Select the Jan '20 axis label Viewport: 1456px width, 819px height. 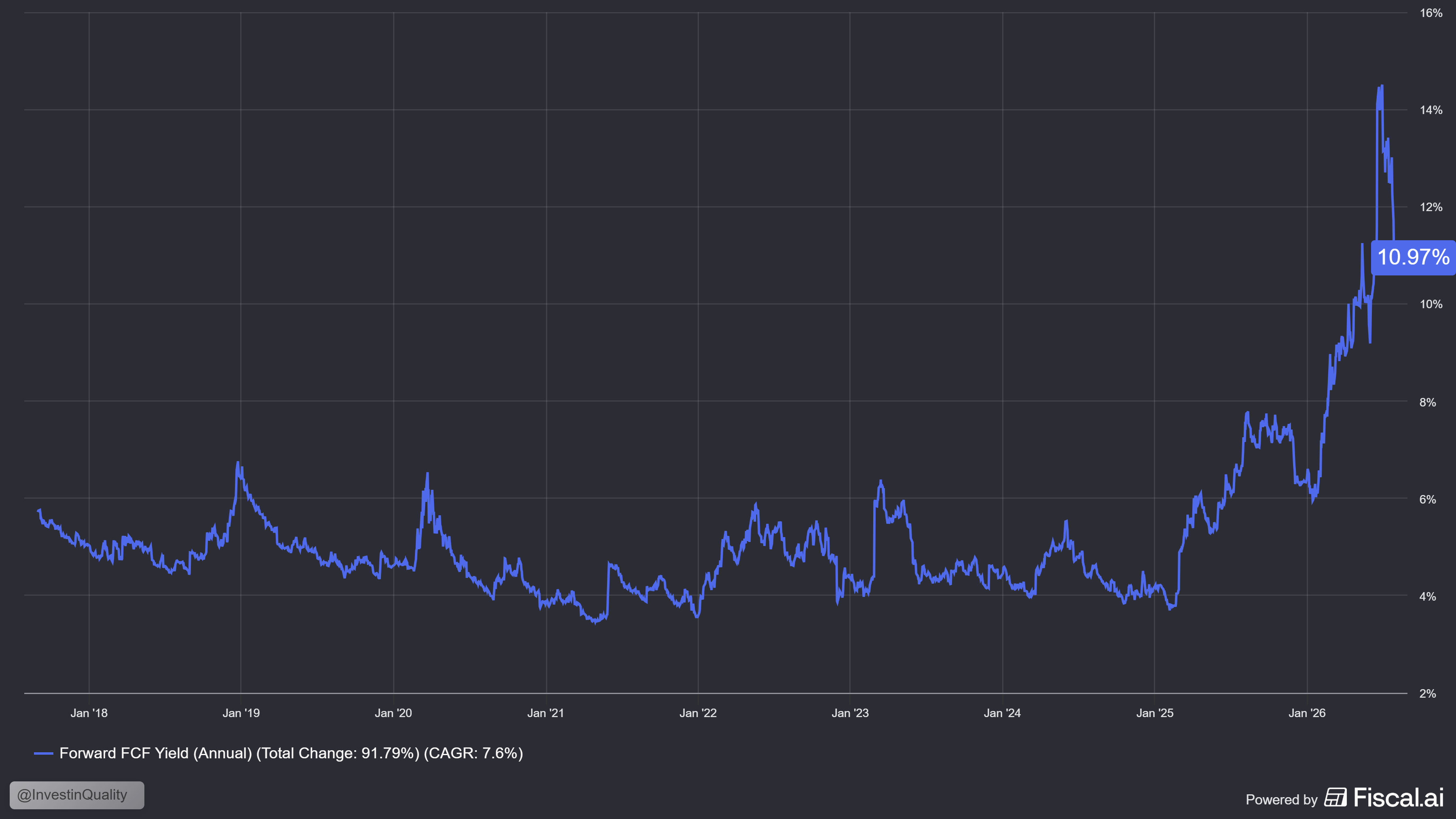pyautogui.click(x=394, y=713)
